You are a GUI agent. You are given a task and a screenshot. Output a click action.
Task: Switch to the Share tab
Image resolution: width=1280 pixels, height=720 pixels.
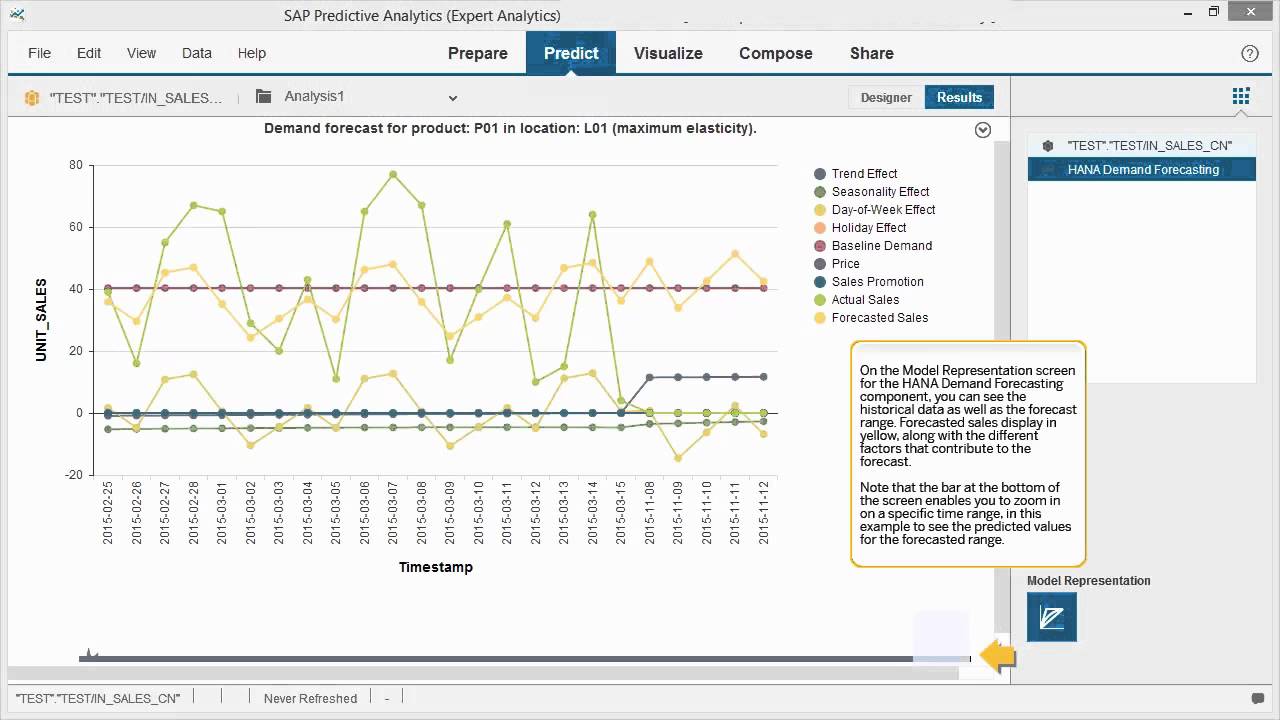pos(872,53)
